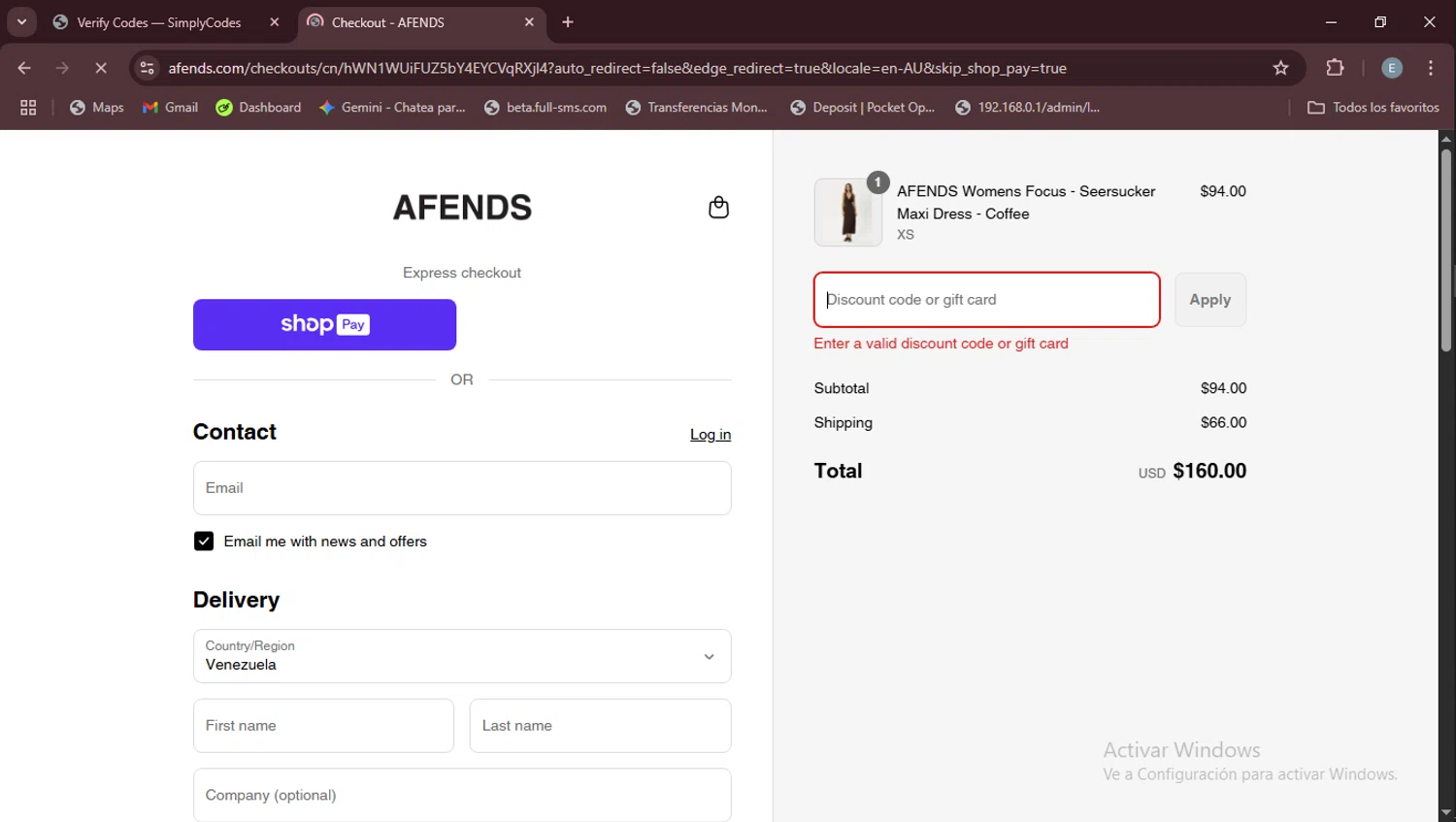Click the Shipping $66.00 value
Viewport: 1456px width, 822px height.
point(1223,423)
